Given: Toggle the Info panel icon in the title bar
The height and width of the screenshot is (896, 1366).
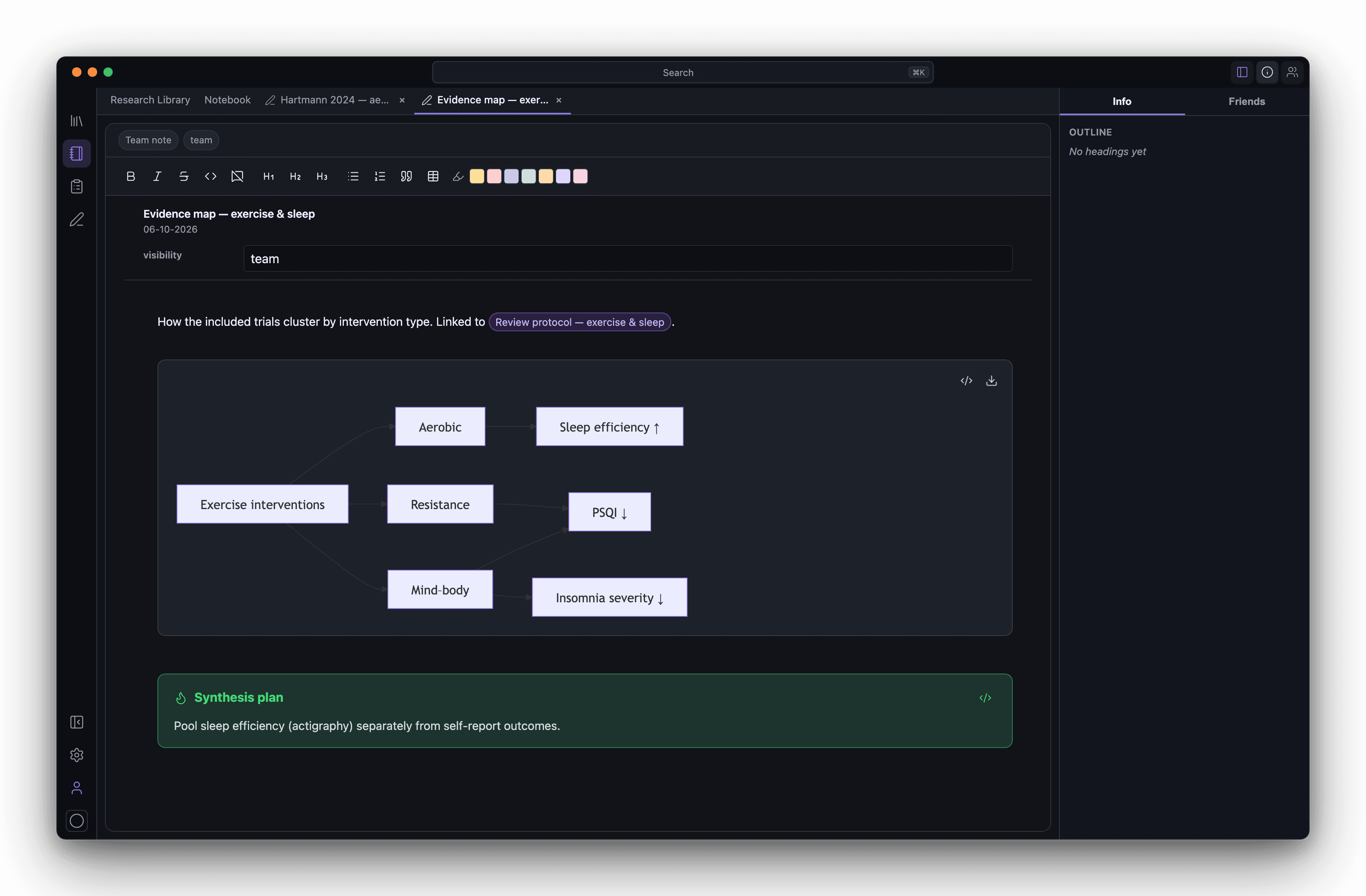Looking at the screenshot, I should (1267, 72).
